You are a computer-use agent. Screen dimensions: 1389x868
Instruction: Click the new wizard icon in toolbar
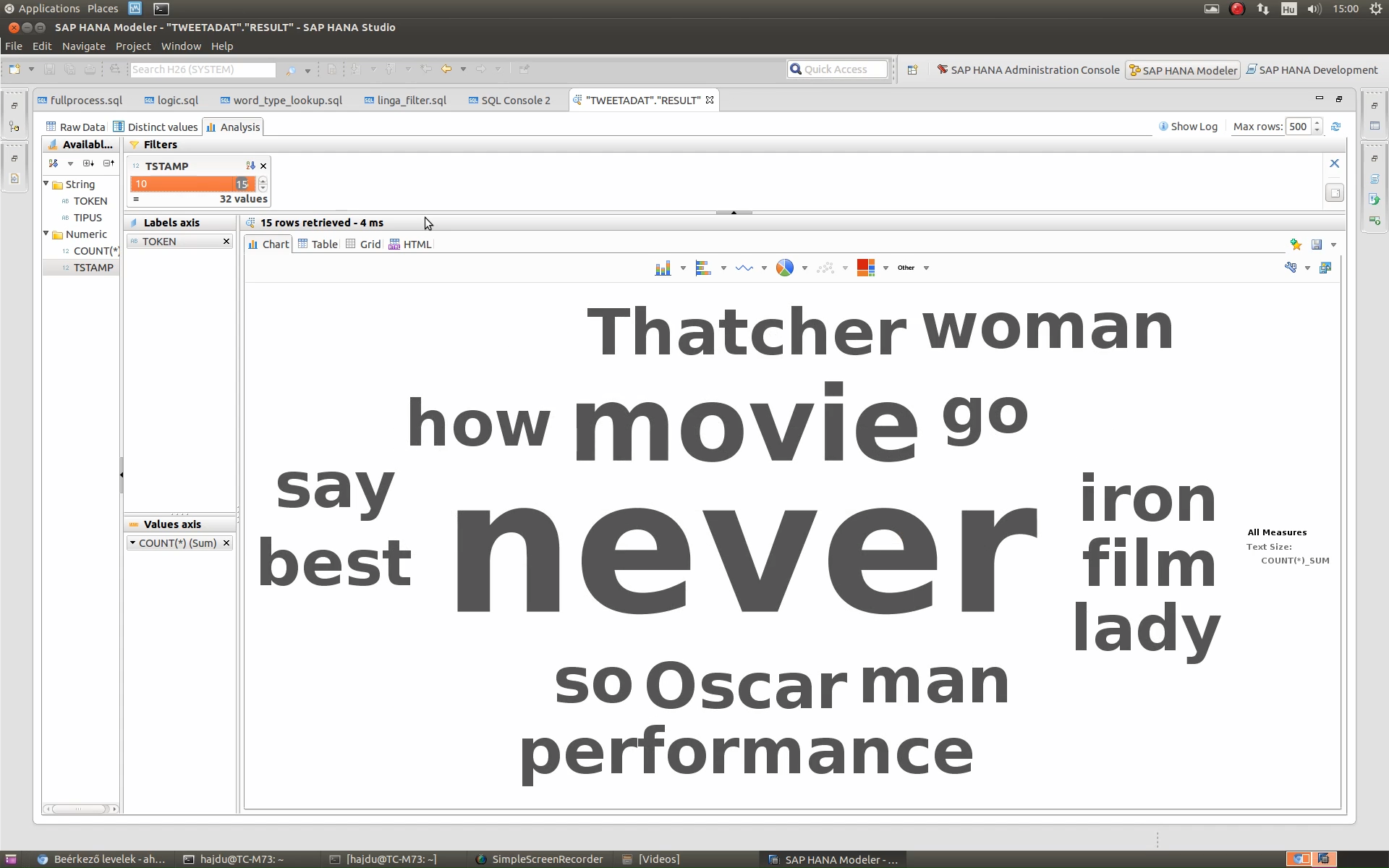pos(14,69)
